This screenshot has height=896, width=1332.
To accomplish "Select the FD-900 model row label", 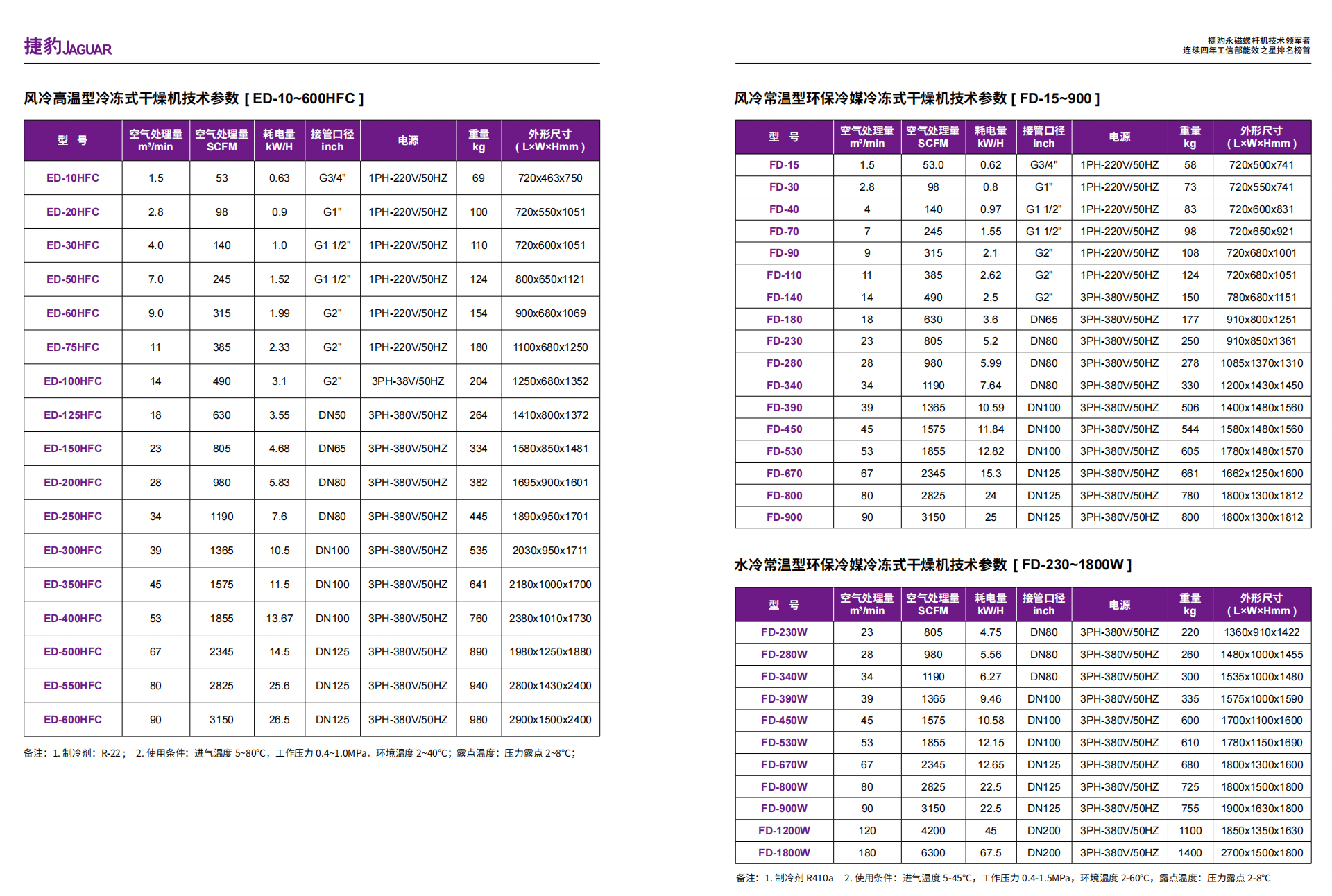I will (x=784, y=517).
